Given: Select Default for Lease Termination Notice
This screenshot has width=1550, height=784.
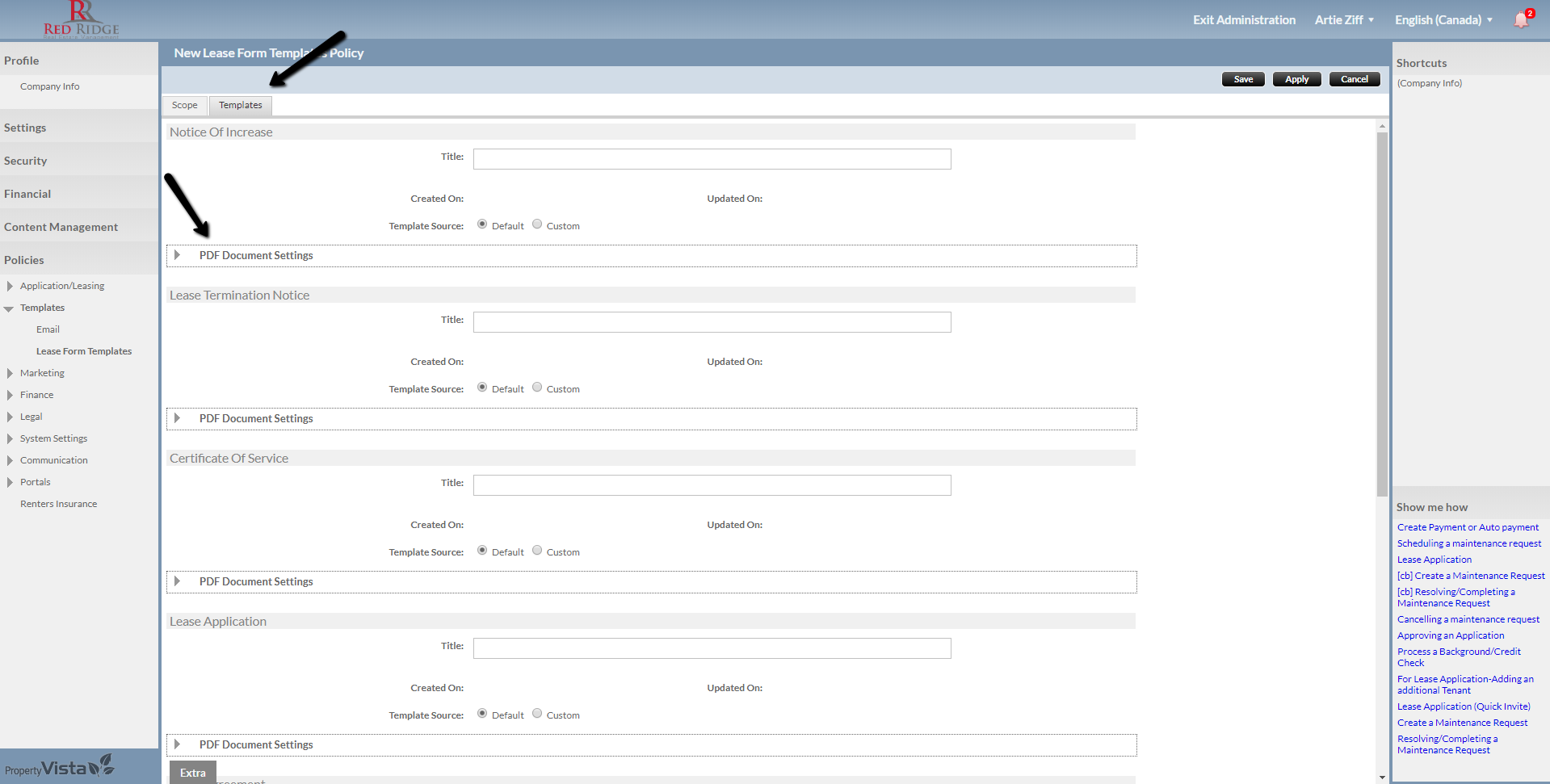Looking at the screenshot, I should click(482, 388).
